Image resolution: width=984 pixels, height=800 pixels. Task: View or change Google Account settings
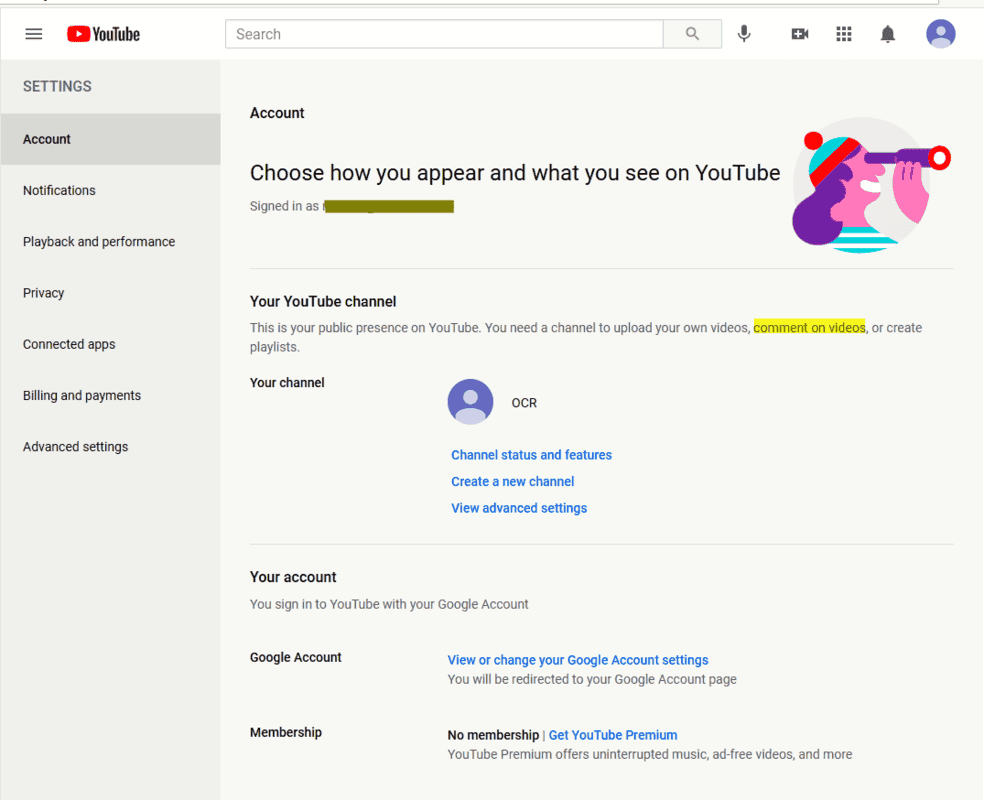577,660
